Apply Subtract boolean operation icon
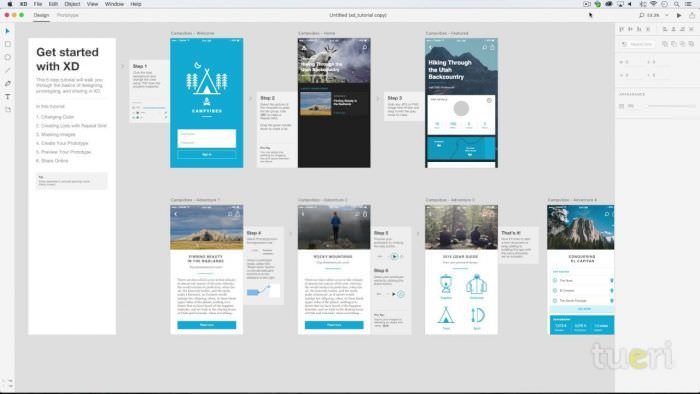The image size is (700, 394). (674, 44)
